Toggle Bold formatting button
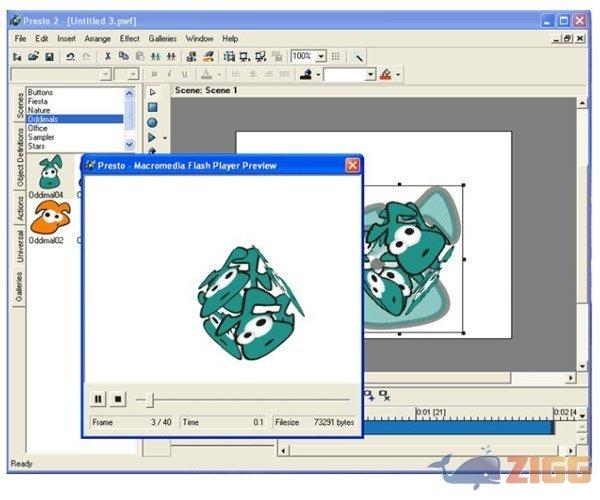The width and height of the screenshot is (600, 500). (154, 74)
